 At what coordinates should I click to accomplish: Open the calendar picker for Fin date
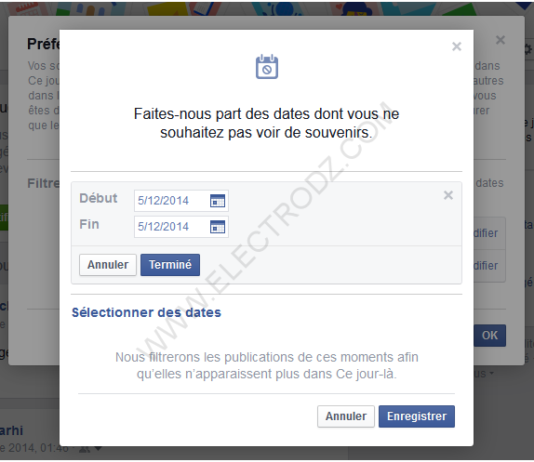click(x=217, y=227)
